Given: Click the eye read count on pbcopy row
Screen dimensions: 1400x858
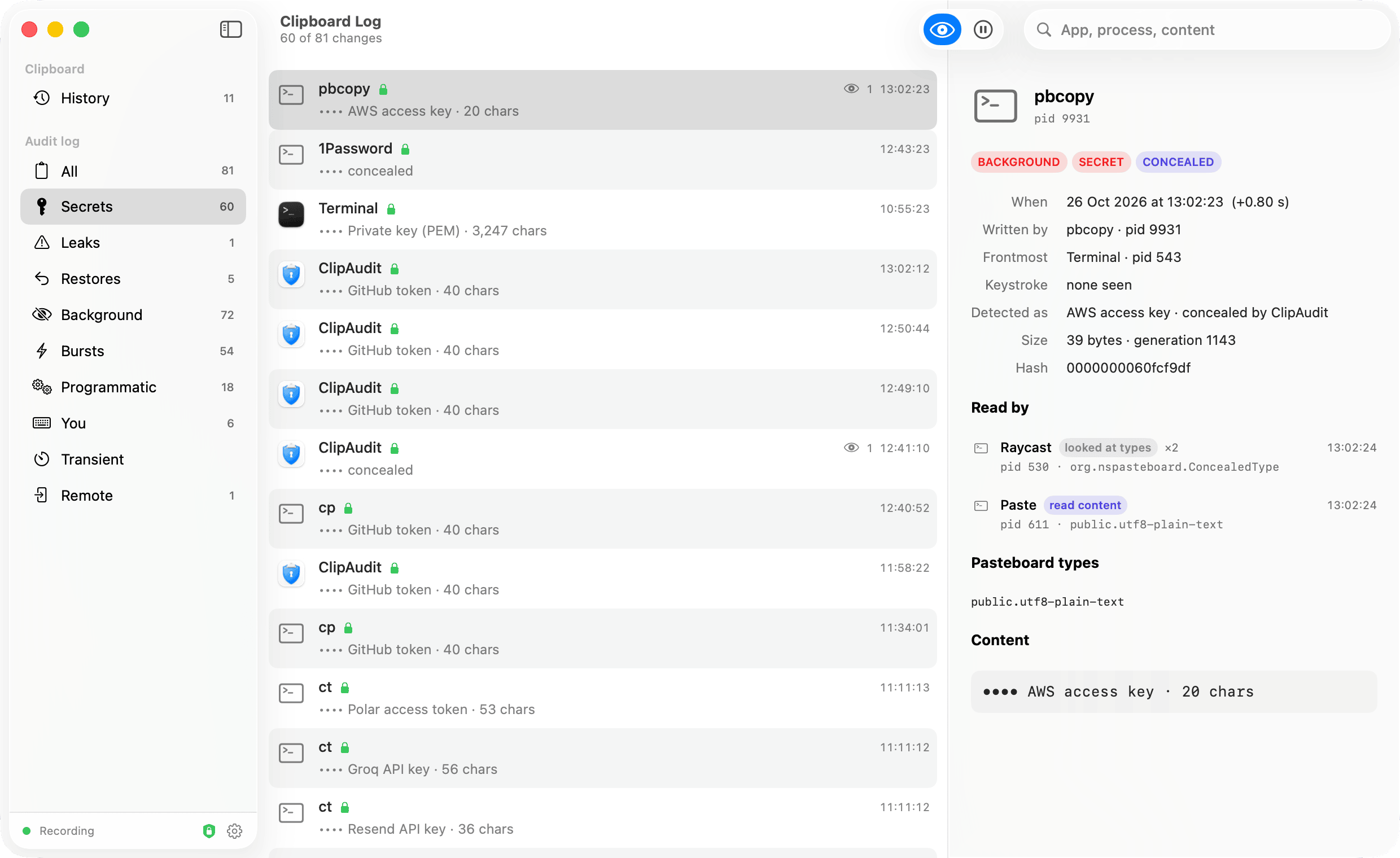Looking at the screenshot, I should click(x=858, y=89).
